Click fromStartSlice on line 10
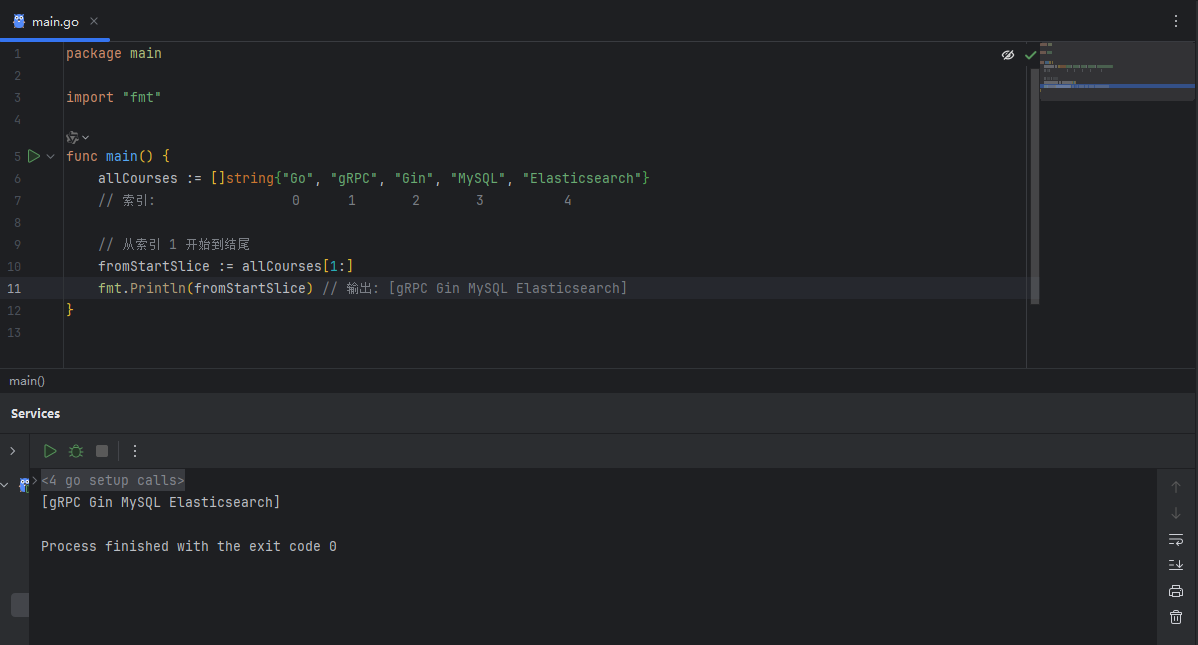1198x645 pixels. [154, 266]
